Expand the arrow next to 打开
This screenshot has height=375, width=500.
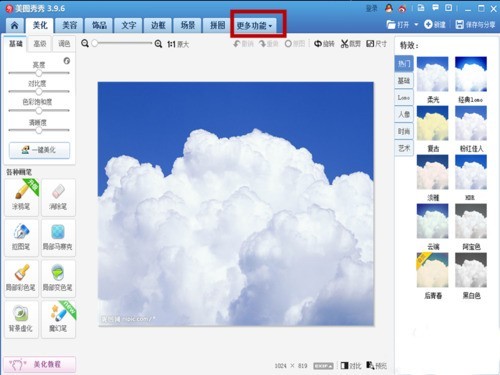coord(416,25)
